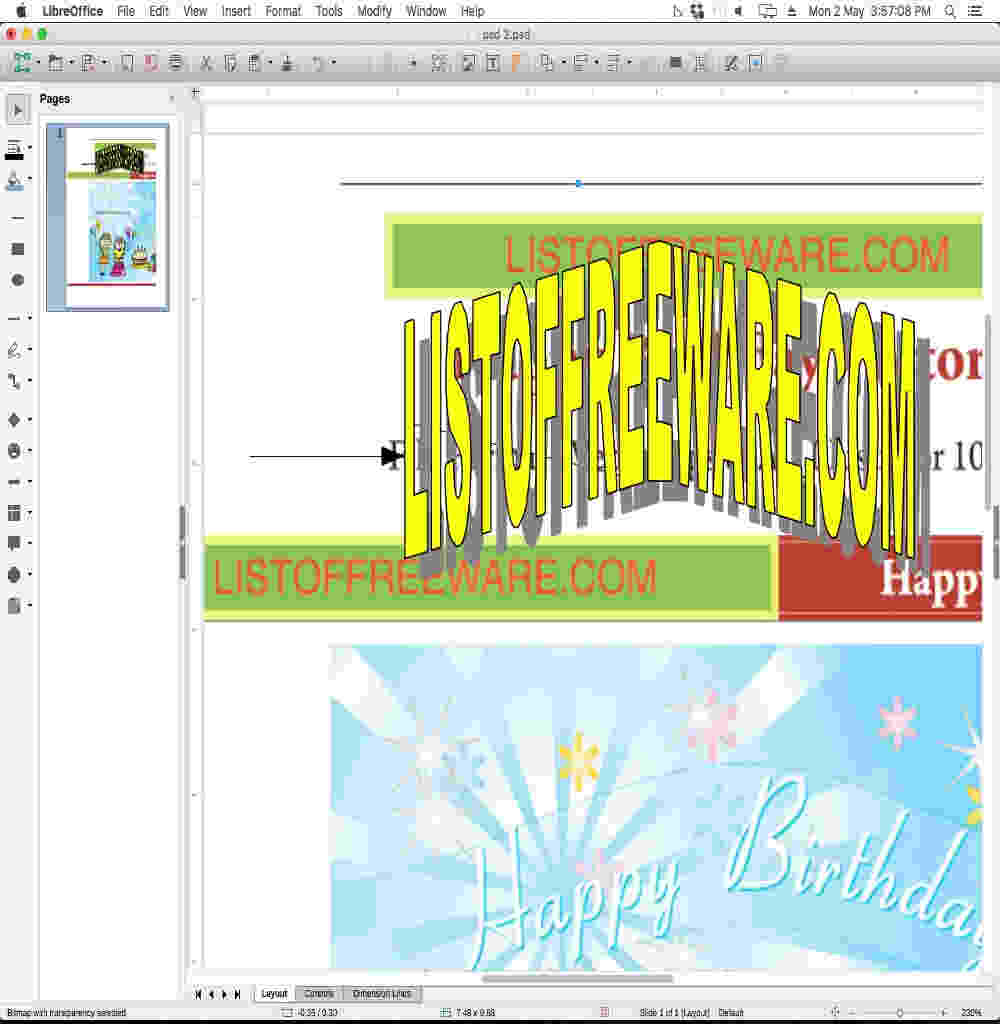The width and height of the screenshot is (1000, 1024).
Task: Open macOS Notification Center list icon
Action: coord(975,11)
